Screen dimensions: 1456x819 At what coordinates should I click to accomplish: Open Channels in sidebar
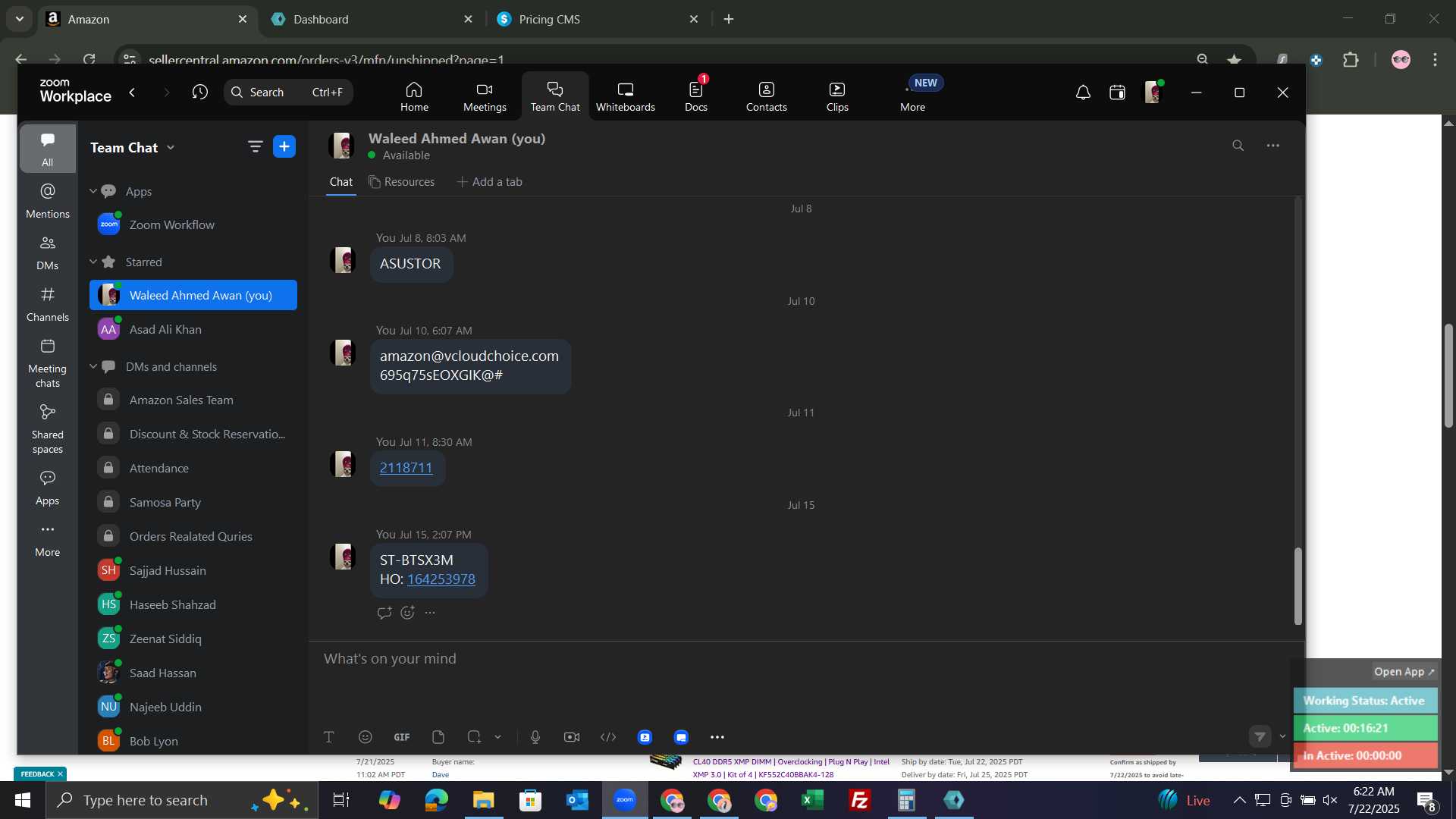47,304
